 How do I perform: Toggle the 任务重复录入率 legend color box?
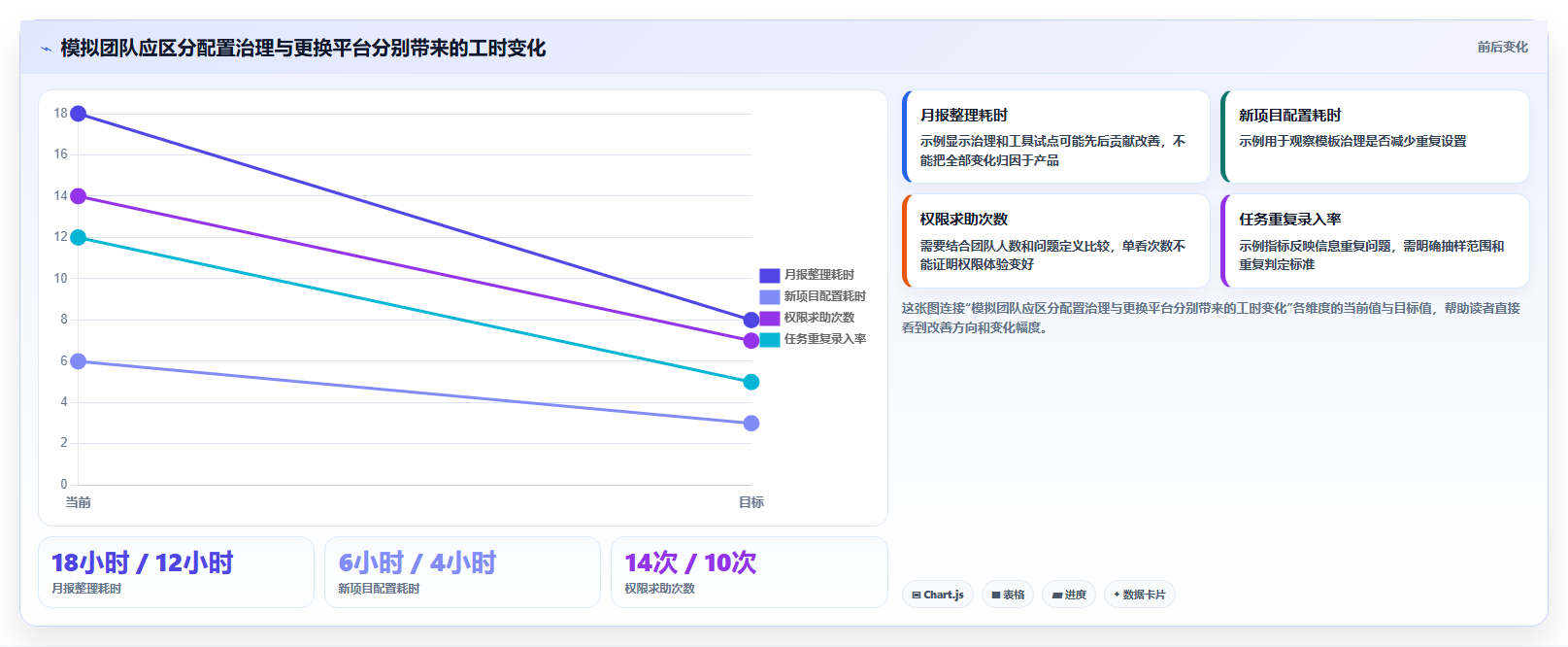coord(769,340)
